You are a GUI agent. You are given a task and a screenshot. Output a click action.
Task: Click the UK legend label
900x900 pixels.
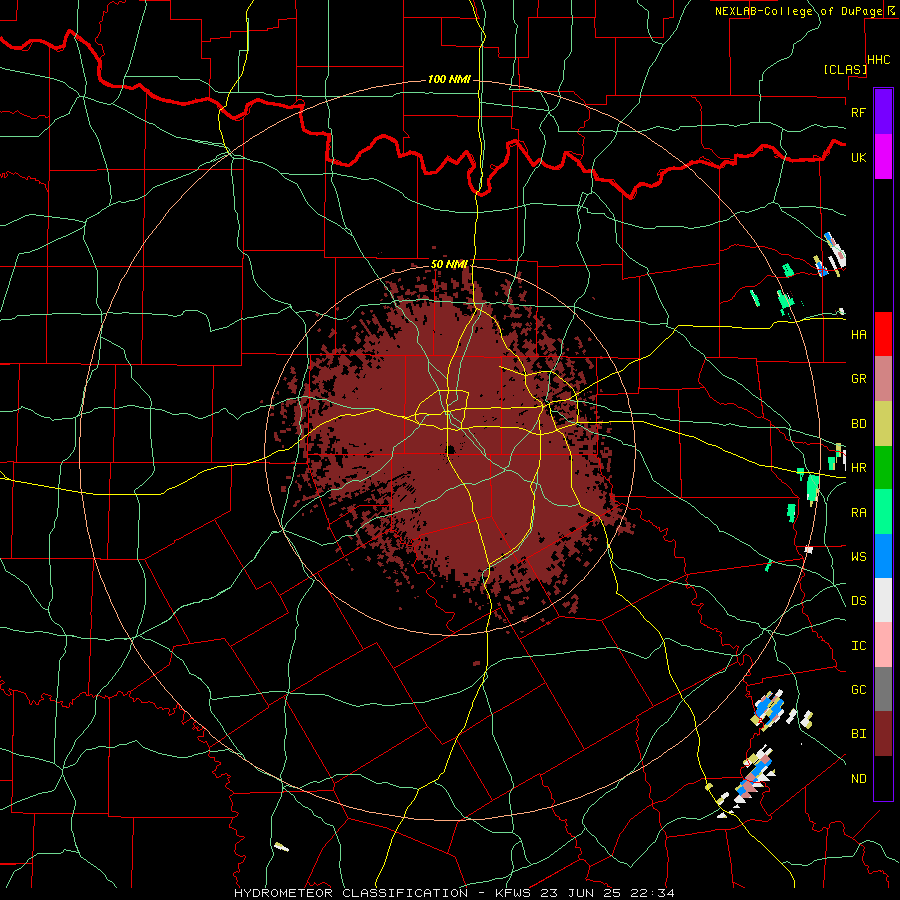pos(858,157)
